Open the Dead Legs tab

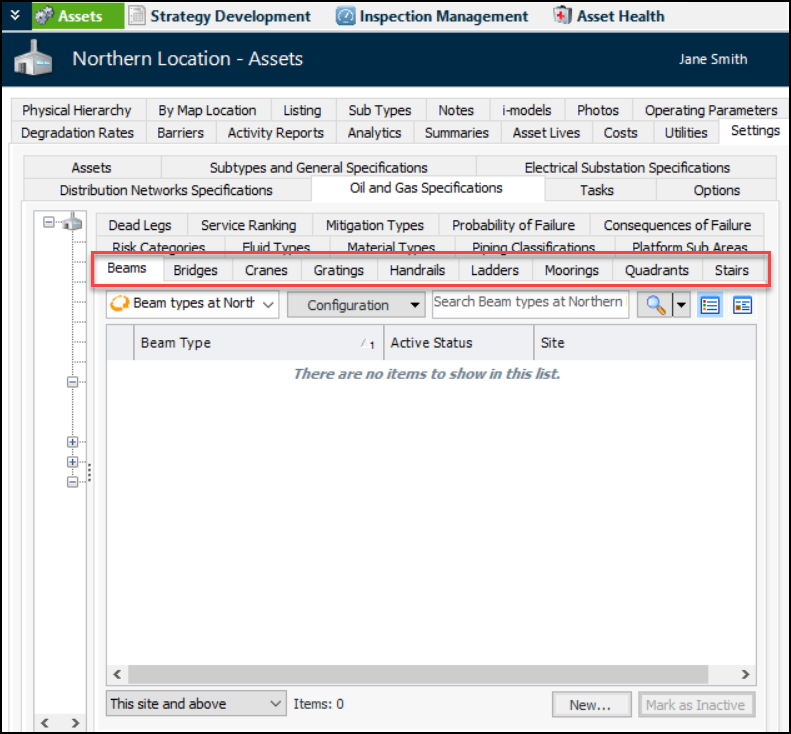[140, 225]
